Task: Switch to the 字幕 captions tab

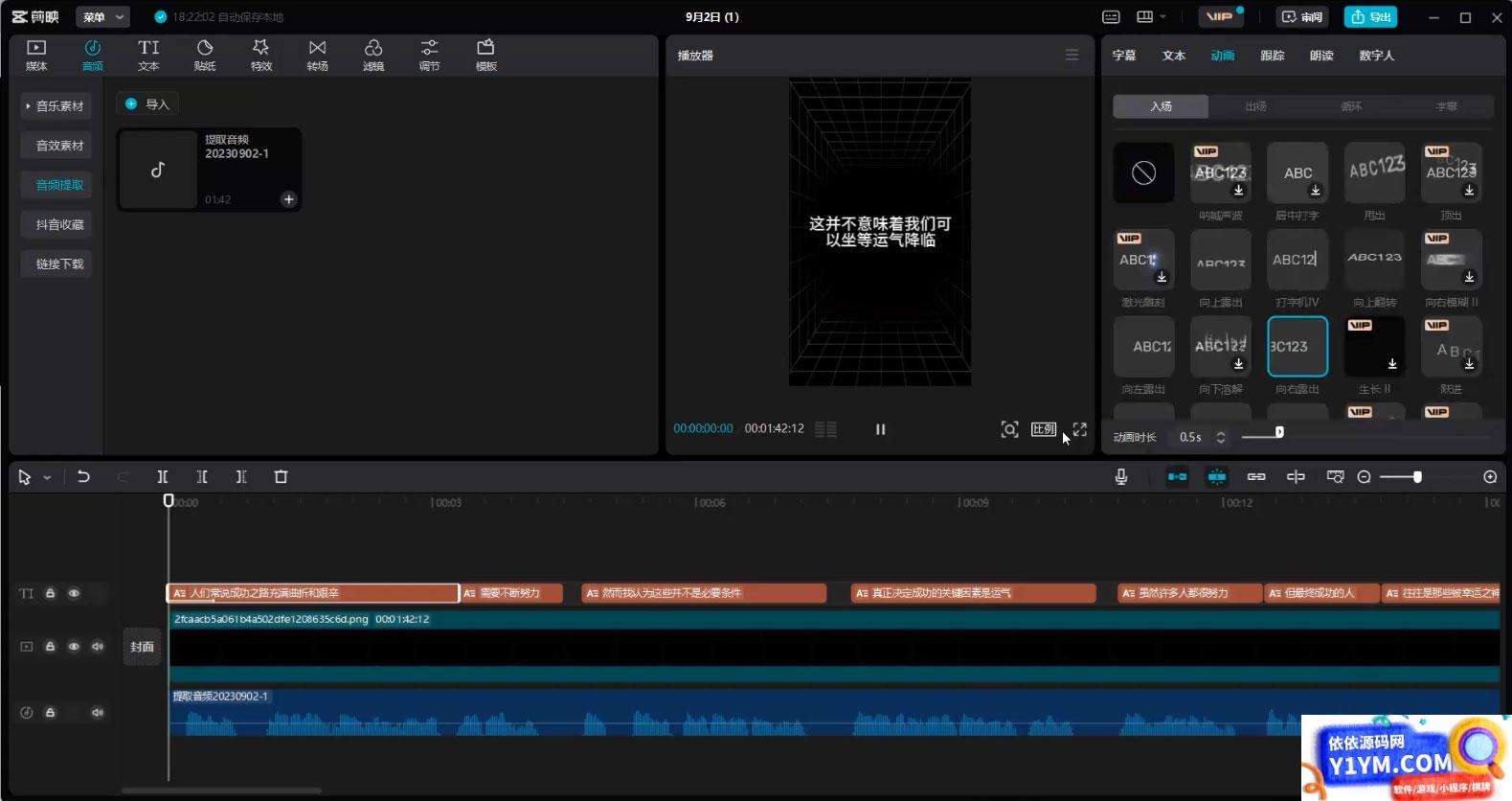Action: pos(1124,56)
